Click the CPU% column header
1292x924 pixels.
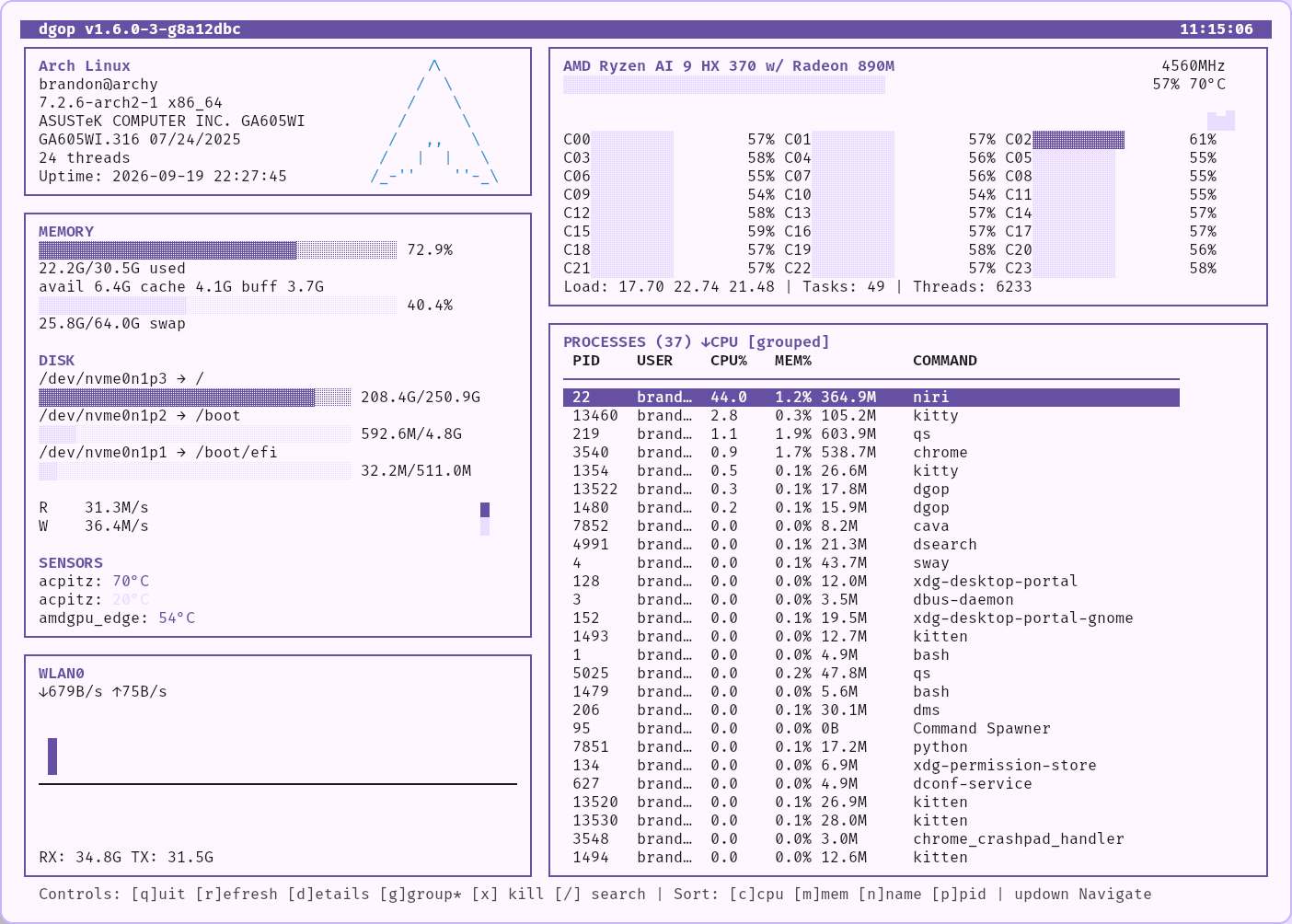[729, 361]
